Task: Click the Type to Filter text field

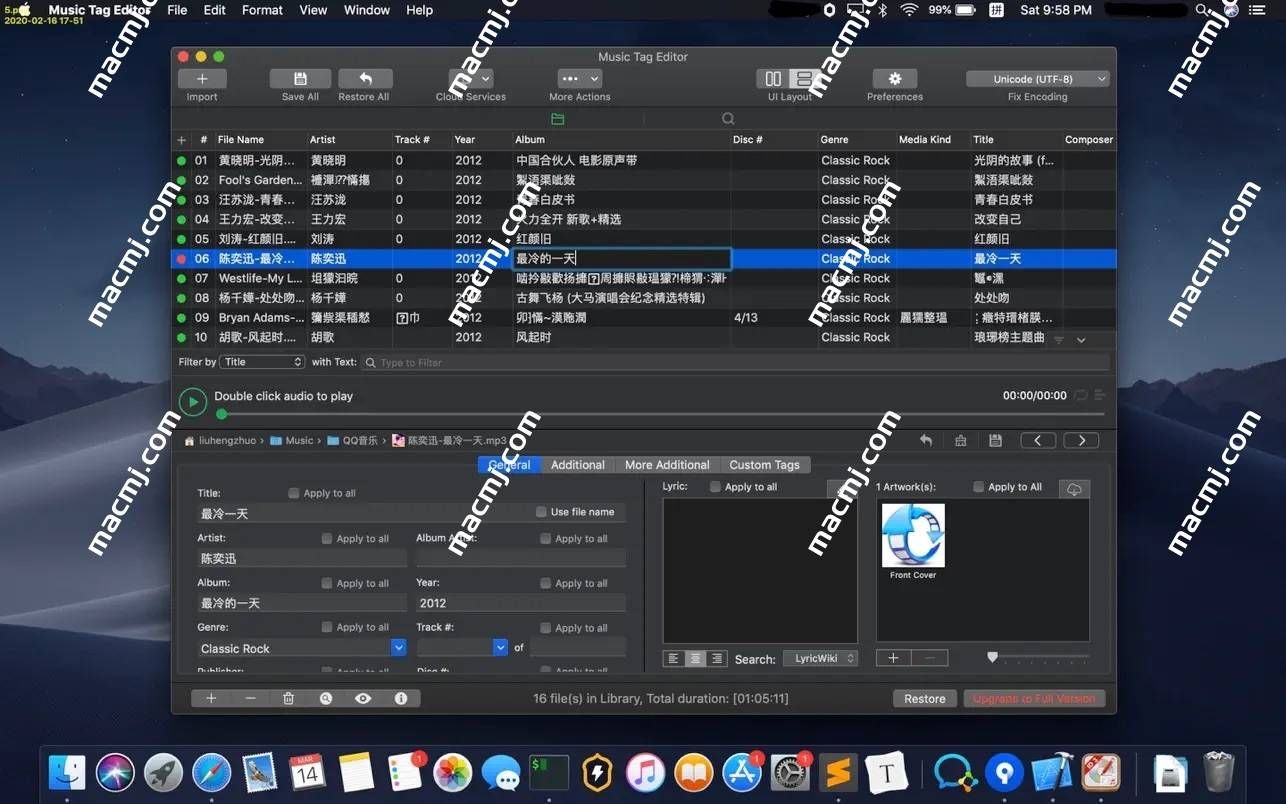Action: 735,362
